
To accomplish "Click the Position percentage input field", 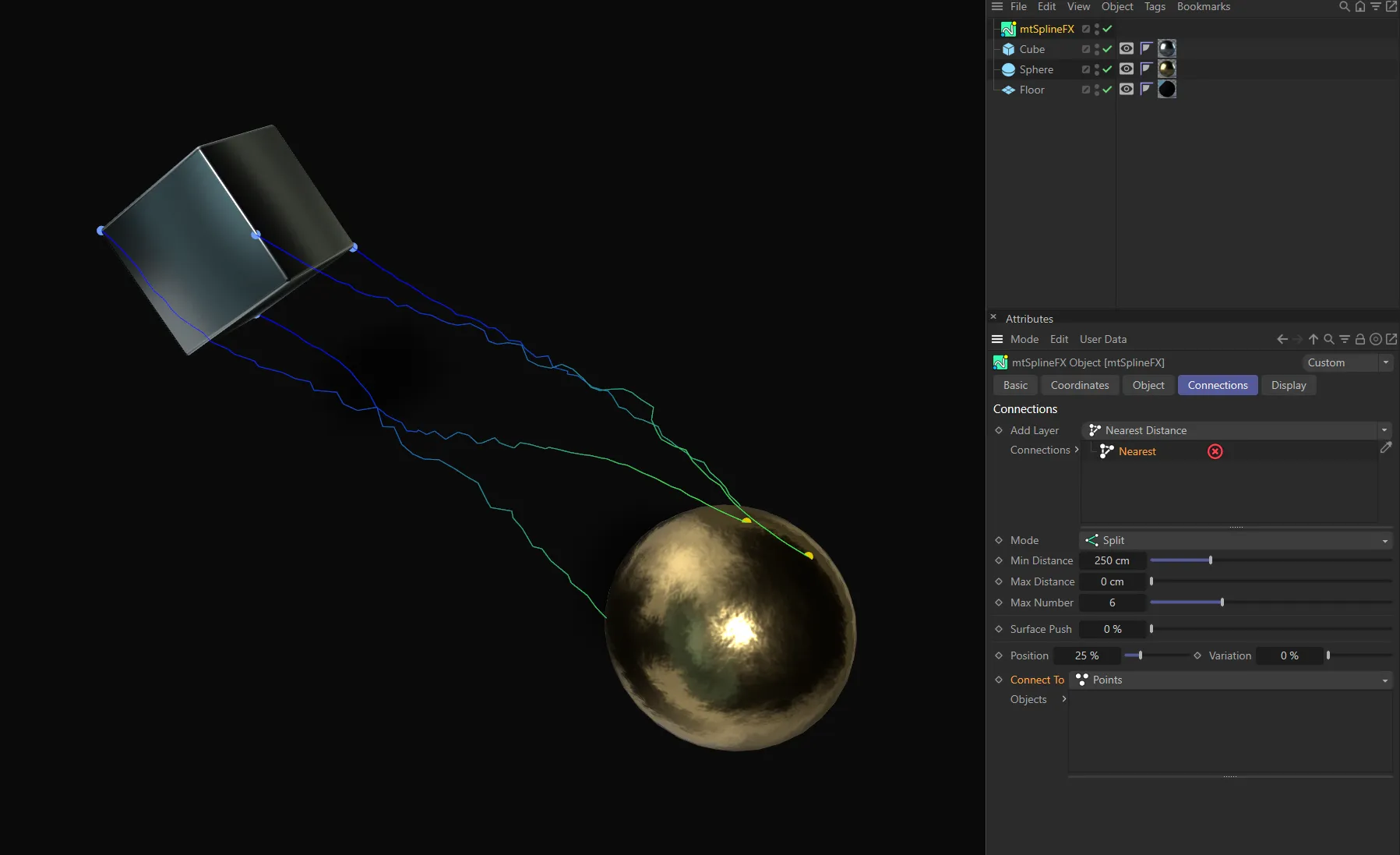I will coord(1086,655).
